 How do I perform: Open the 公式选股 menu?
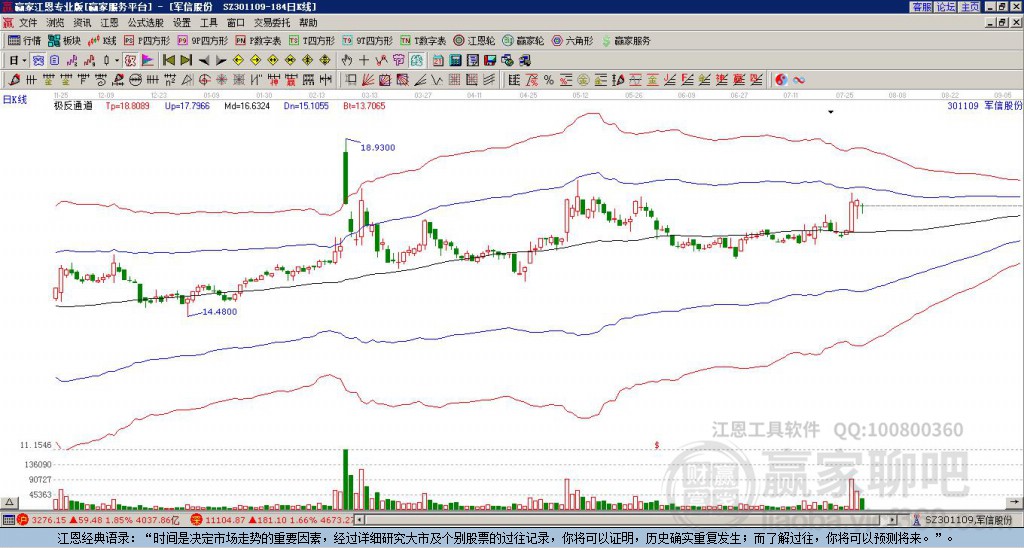pyautogui.click(x=146, y=23)
